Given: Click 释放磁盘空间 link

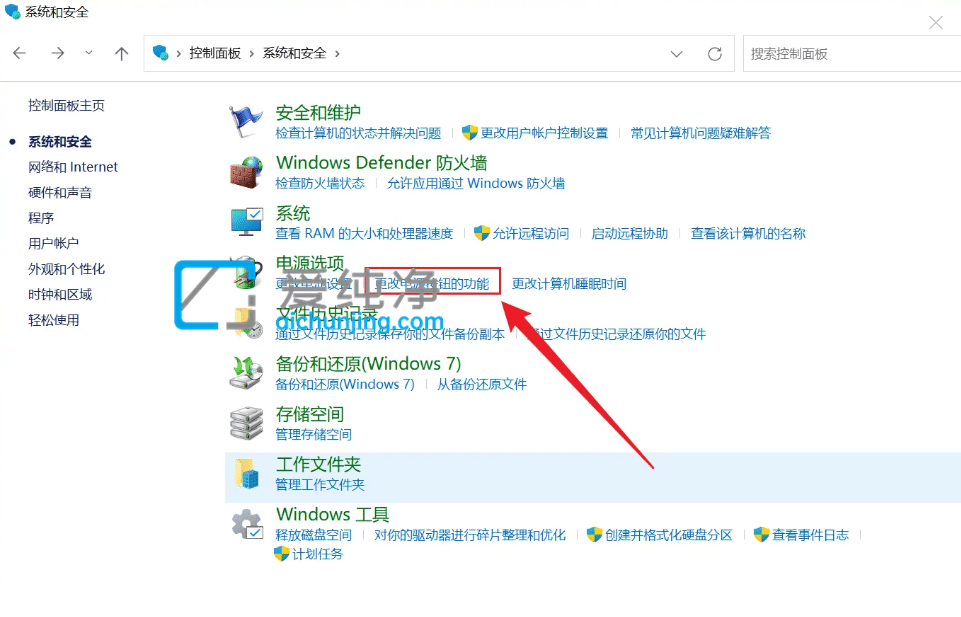Looking at the screenshot, I should [x=313, y=535].
